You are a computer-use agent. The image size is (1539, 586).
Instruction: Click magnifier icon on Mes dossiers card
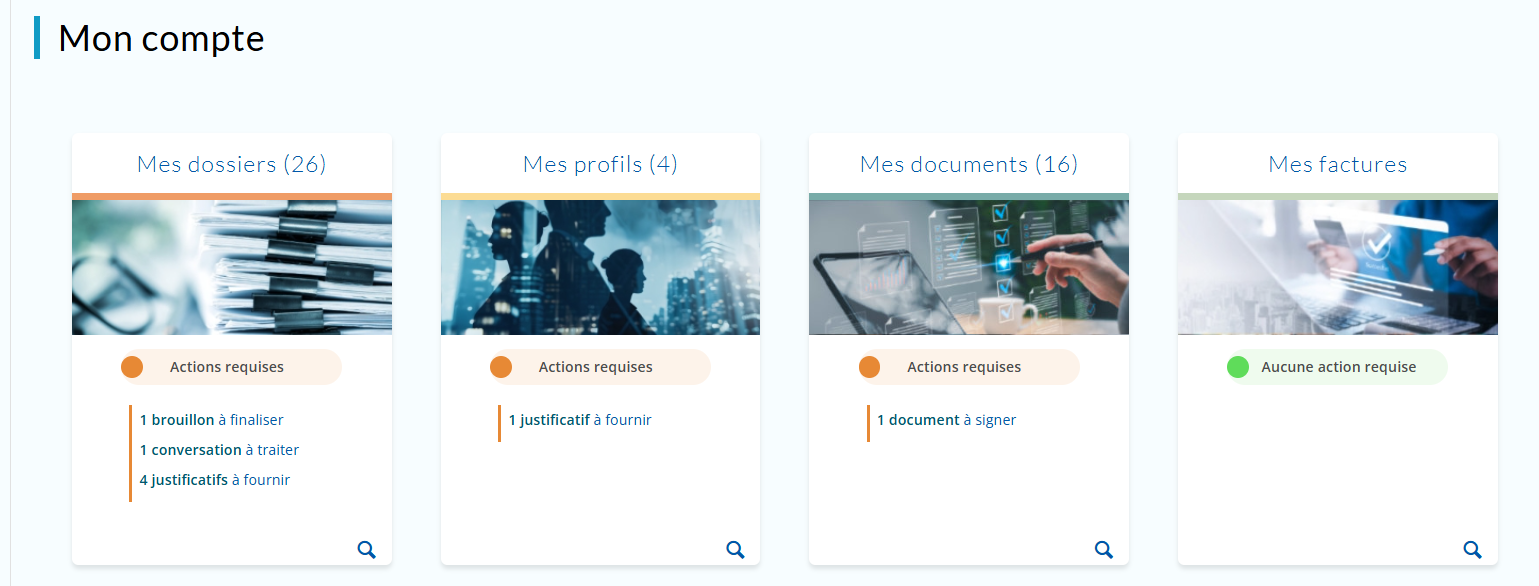(x=367, y=549)
